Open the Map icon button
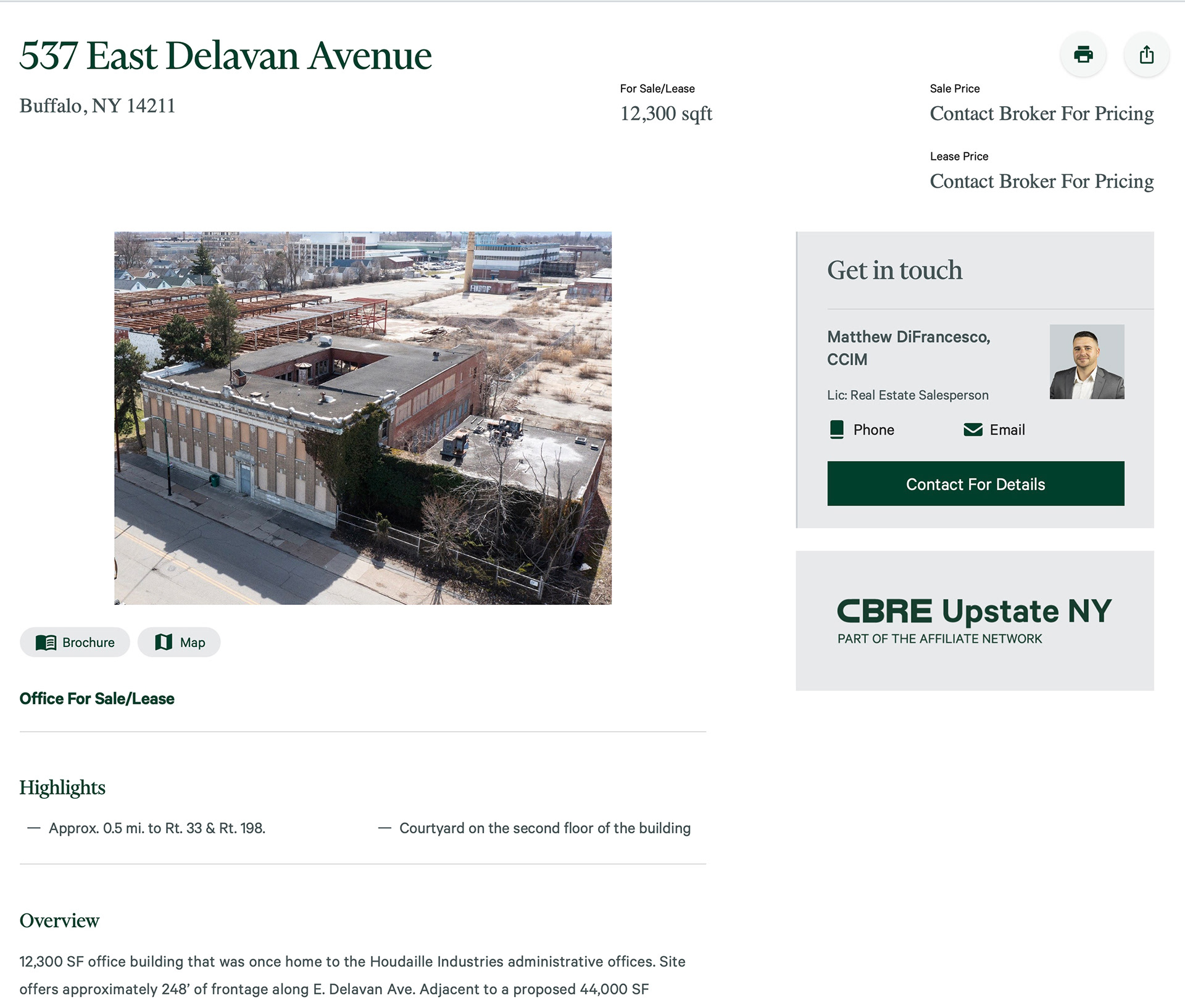 179,642
